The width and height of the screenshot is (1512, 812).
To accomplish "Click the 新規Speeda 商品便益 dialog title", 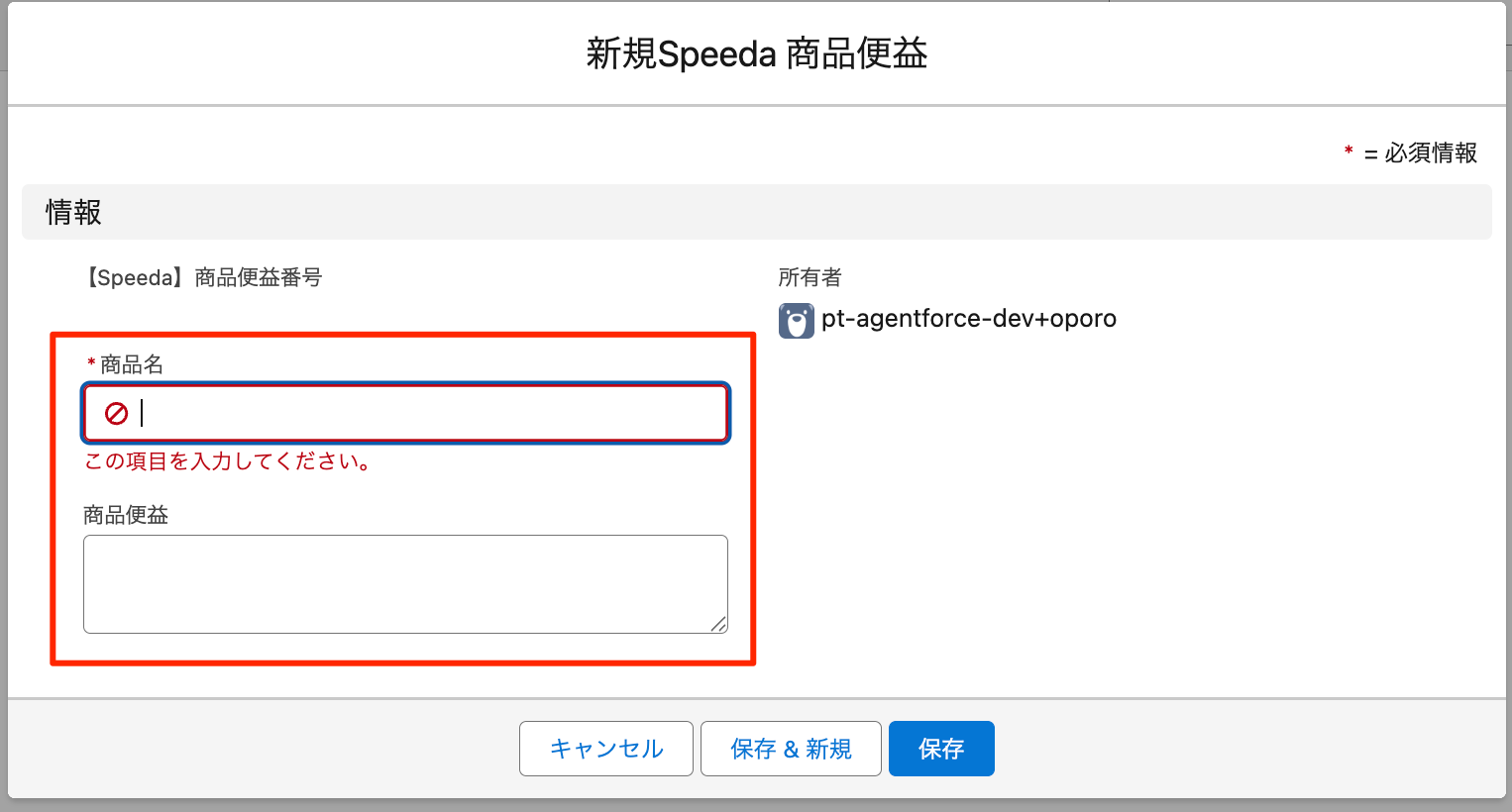I will 756,53.
